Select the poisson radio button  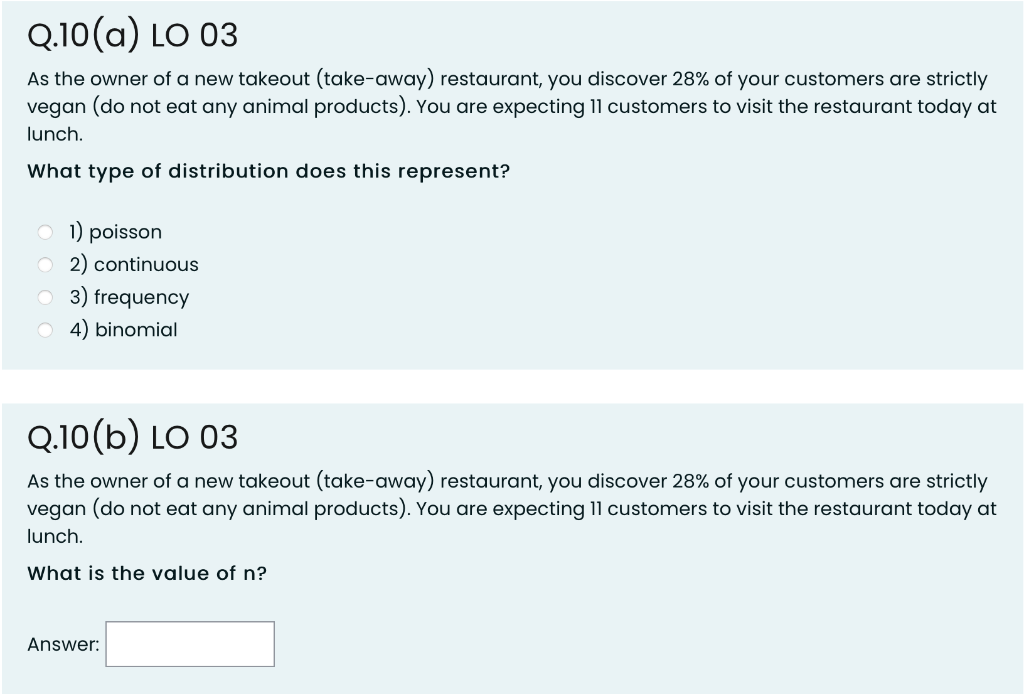[x=45, y=231]
